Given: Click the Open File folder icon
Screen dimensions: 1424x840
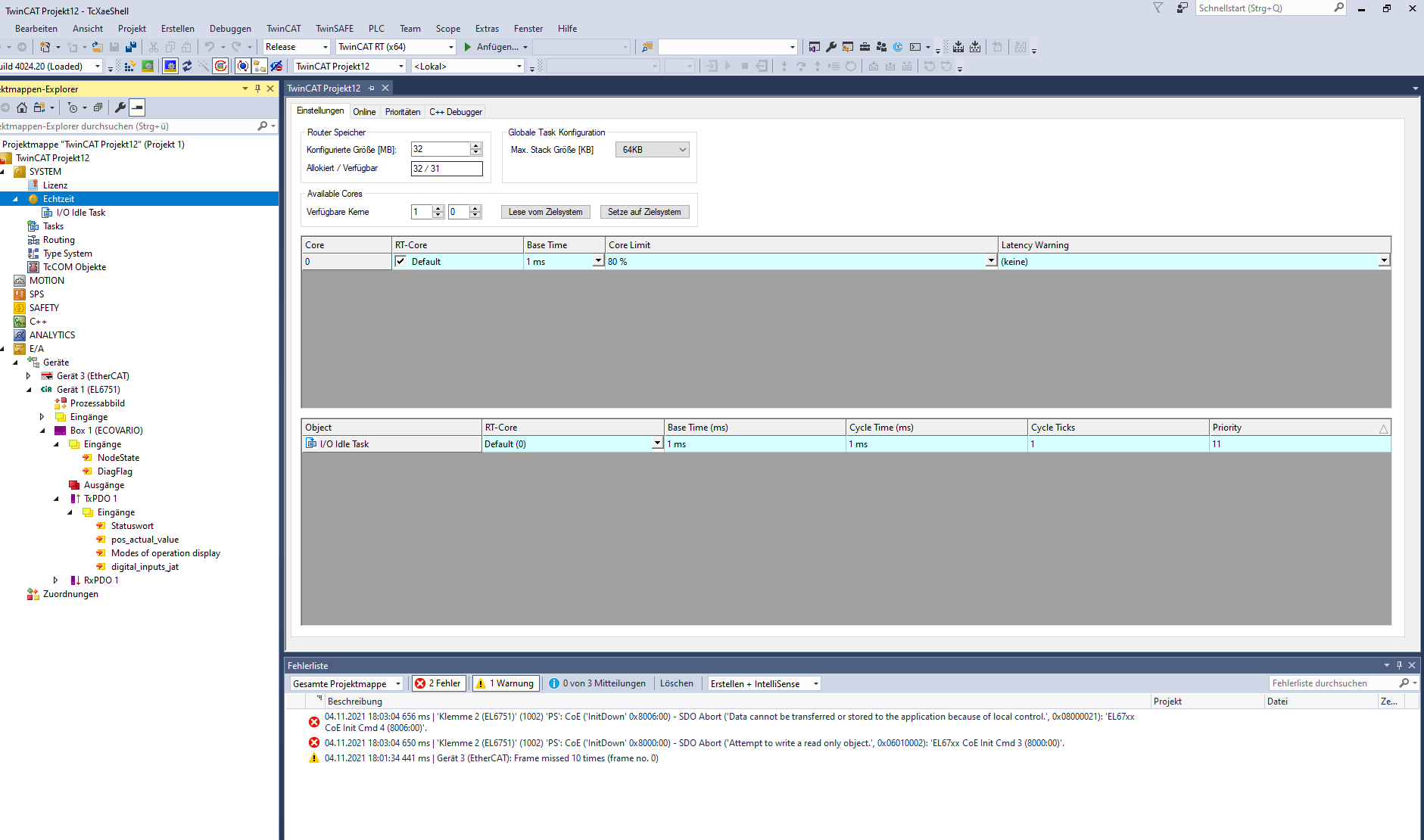Looking at the screenshot, I should (97, 46).
